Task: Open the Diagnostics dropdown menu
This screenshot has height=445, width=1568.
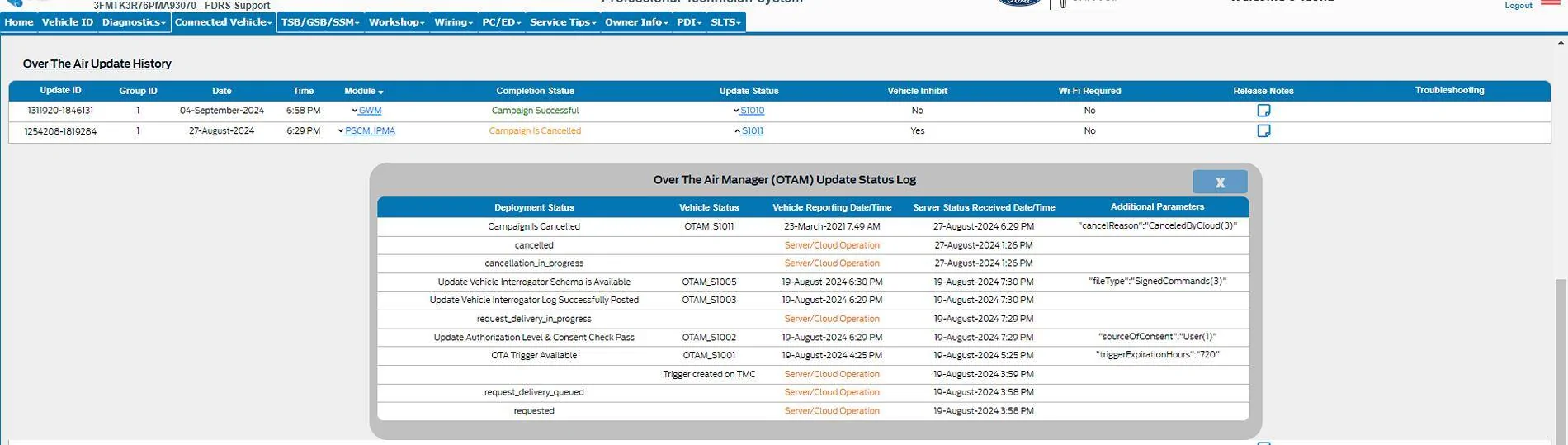Action: [x=134, y=22]
